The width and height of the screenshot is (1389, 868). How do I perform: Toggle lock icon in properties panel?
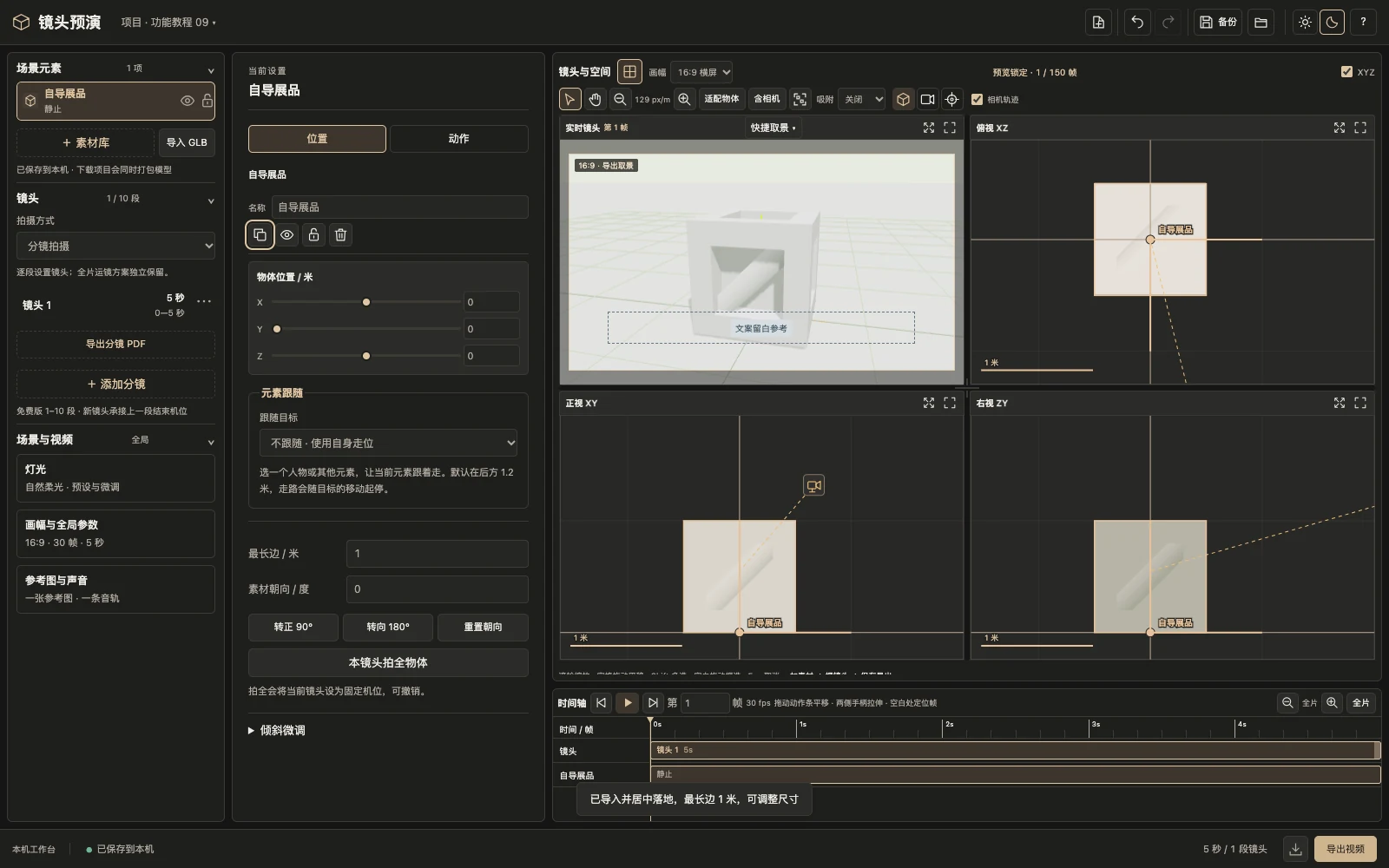313,234
